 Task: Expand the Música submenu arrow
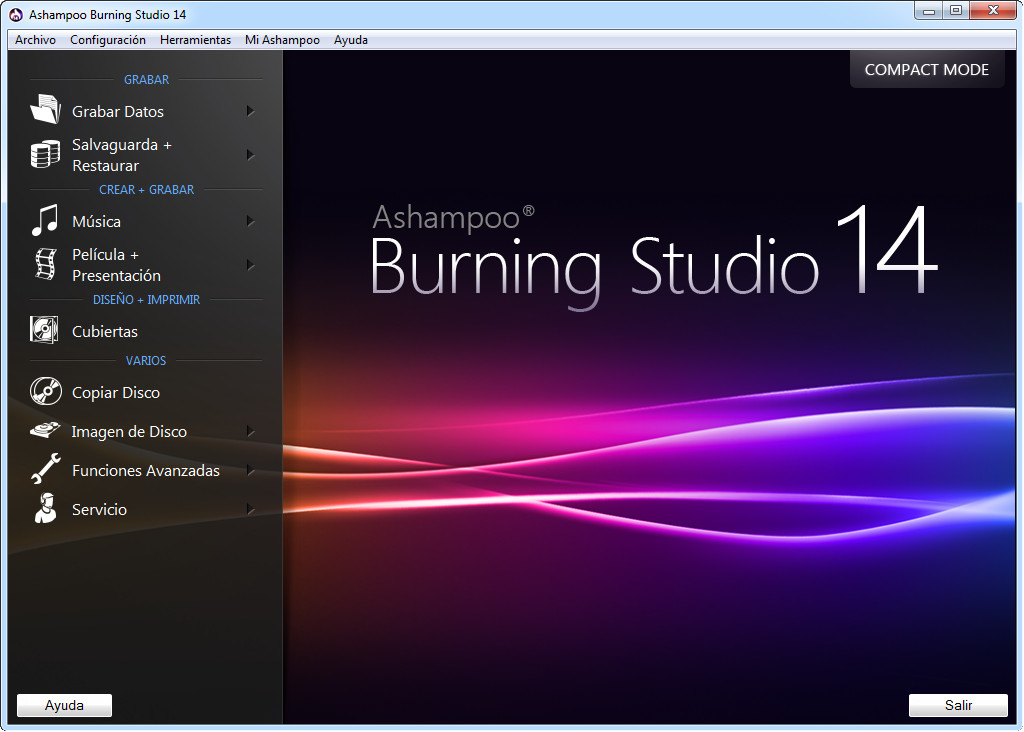click(250, 221)
